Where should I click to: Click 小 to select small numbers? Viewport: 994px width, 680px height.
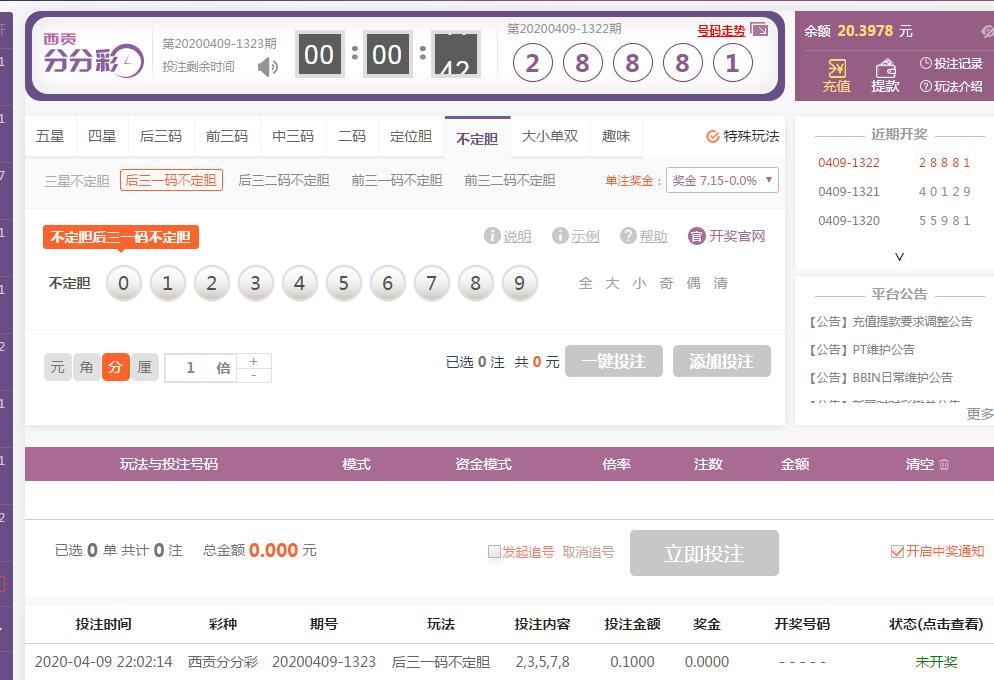(x=639, y=283)
